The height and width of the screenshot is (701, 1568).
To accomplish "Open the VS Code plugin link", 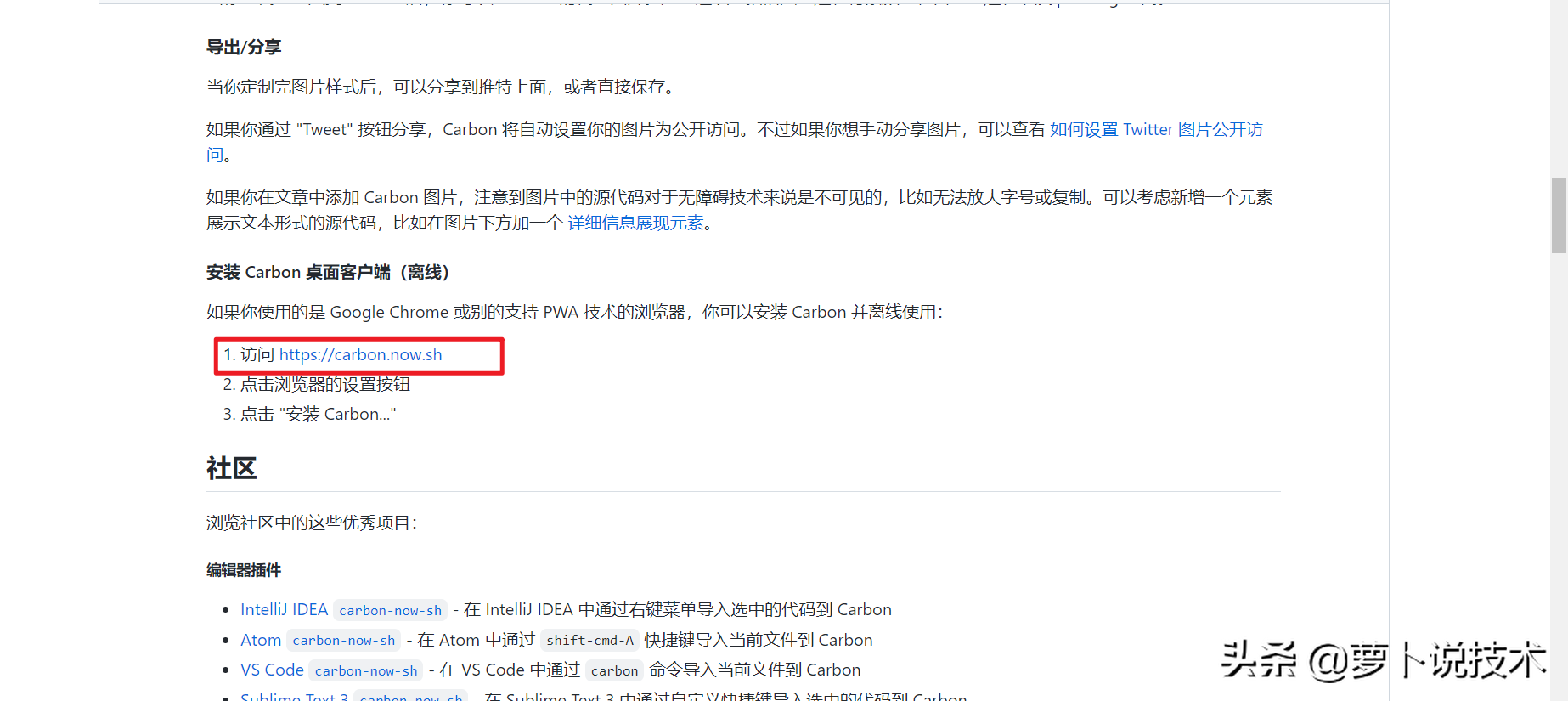I will click(x=272, y=670).
